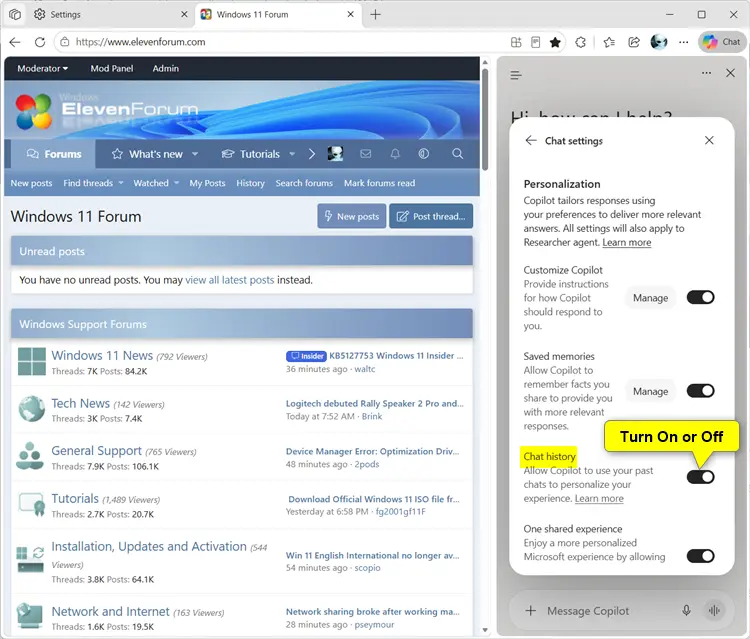
Task: Open forum alerts bell icon
Action: coord(395,154)
